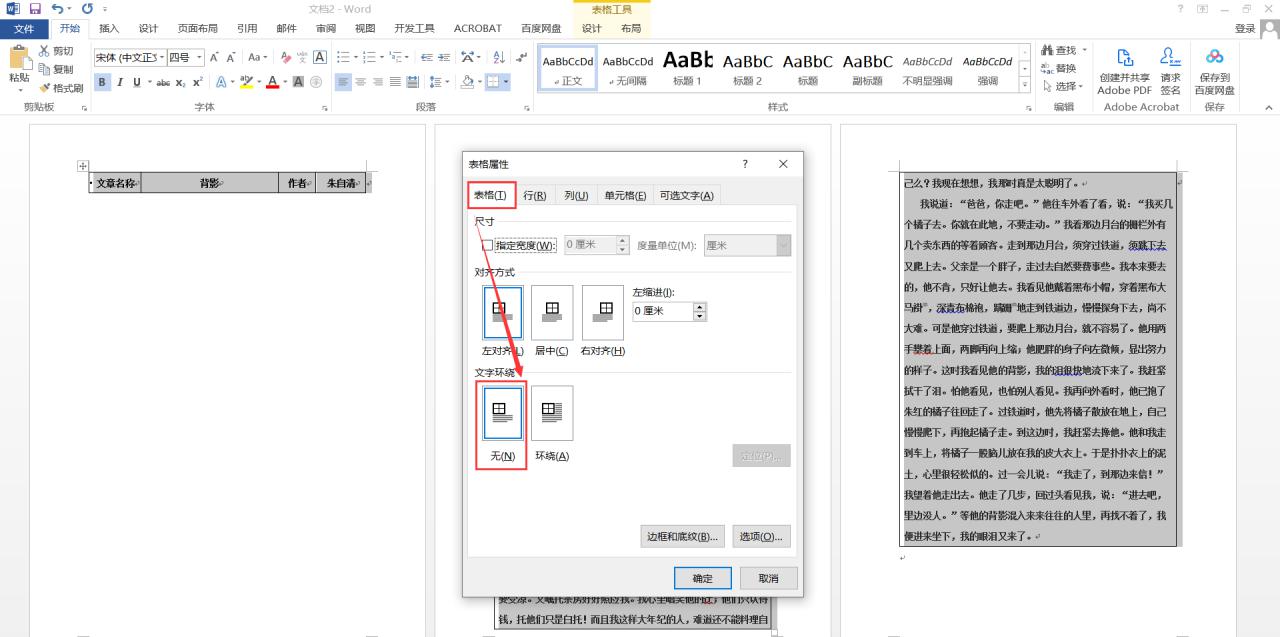Image resolution: width=1280 pixels, height=637 pixels.
Task: Click the Multilevel list icon
Action: coord(397,58)
